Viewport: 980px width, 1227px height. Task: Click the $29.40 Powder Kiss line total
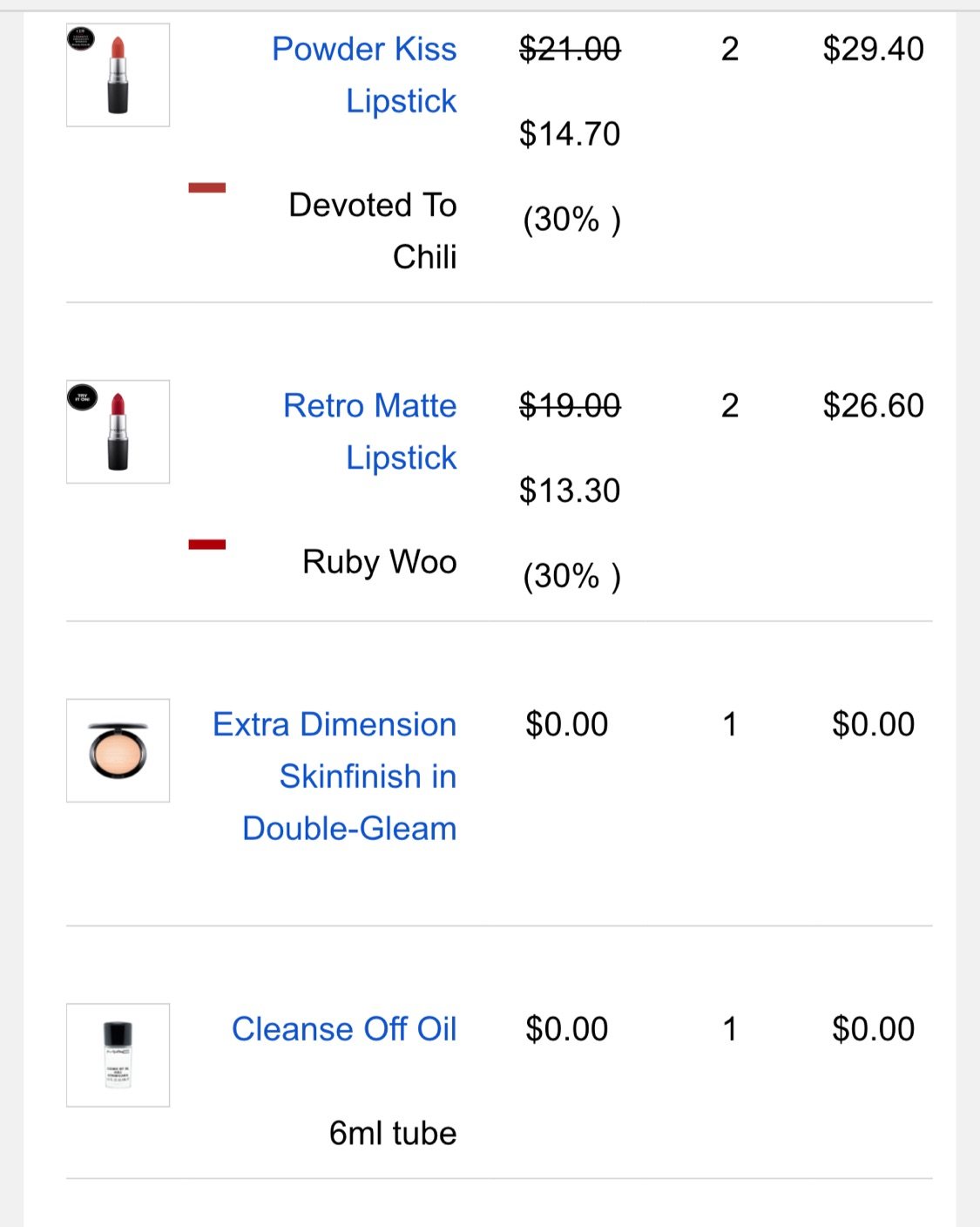pos(873,49)
